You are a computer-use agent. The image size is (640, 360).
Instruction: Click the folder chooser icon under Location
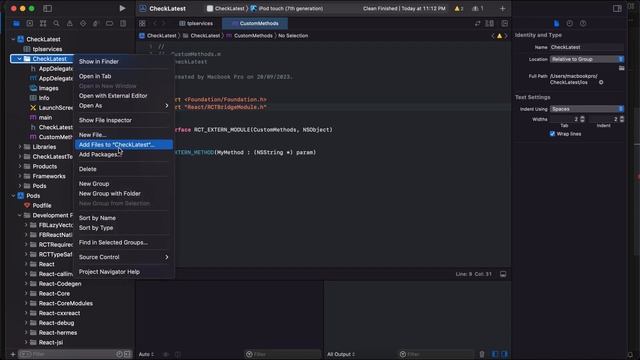coord(621,68)
